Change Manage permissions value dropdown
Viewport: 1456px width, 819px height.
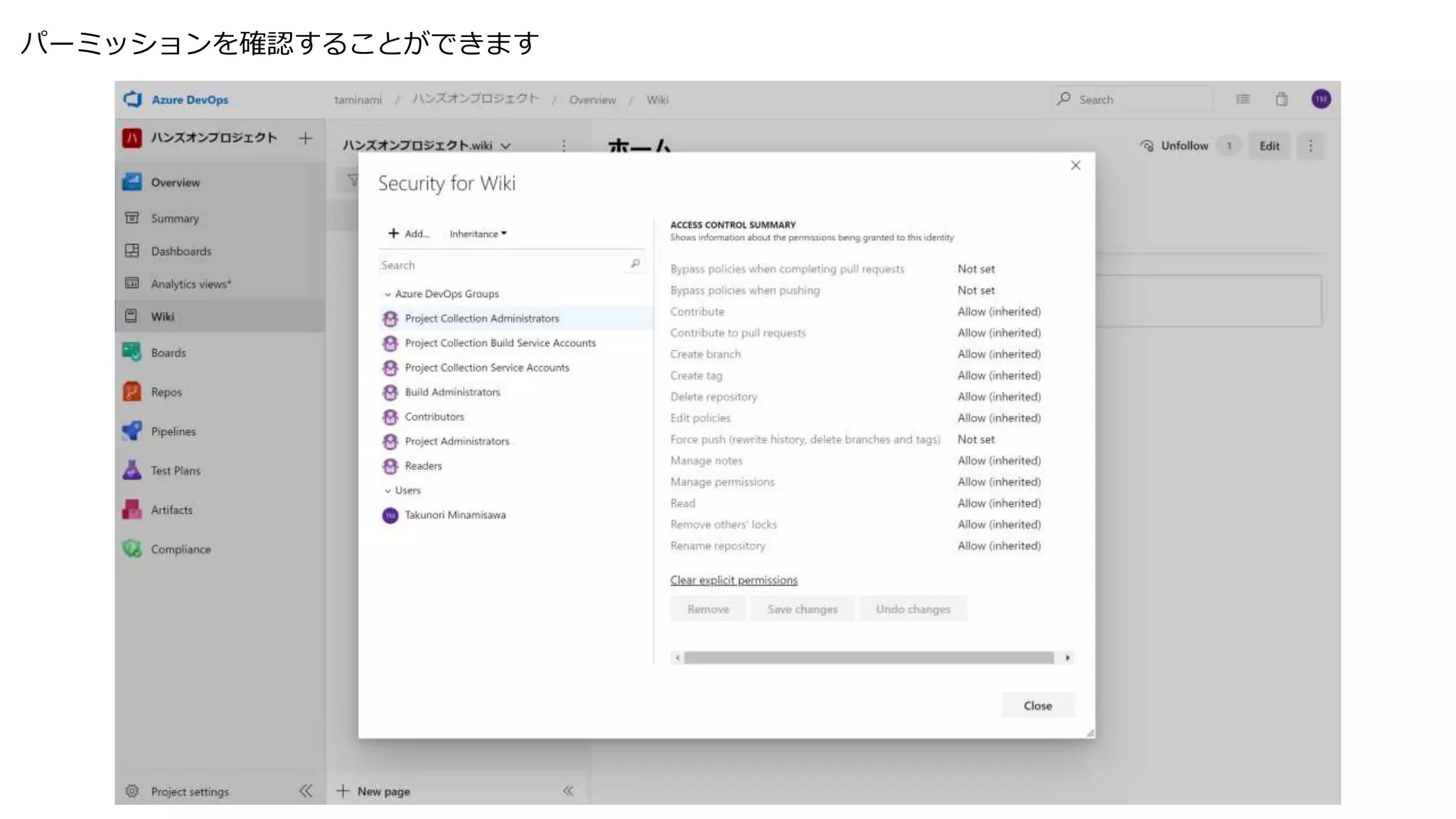999,482
